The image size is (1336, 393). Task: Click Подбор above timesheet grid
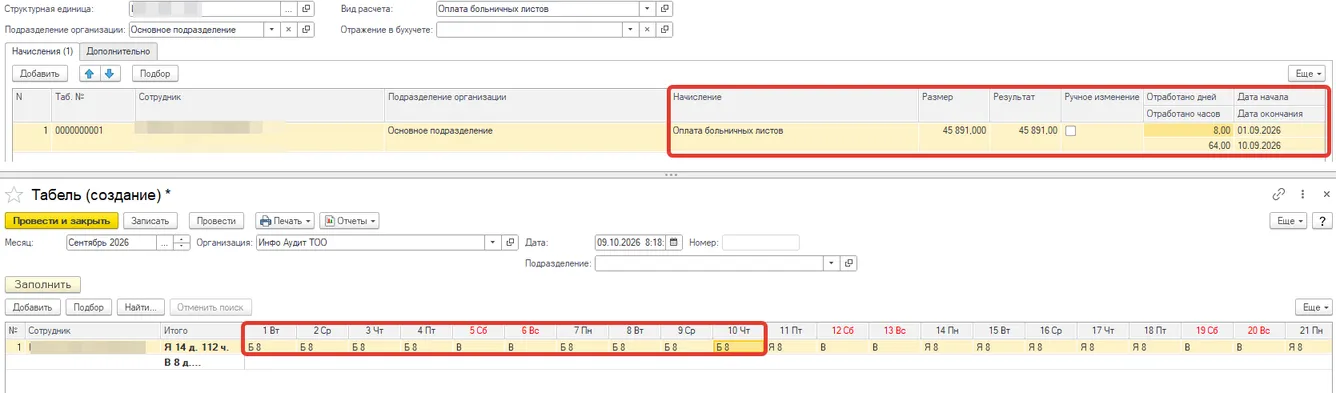[89, 307]
